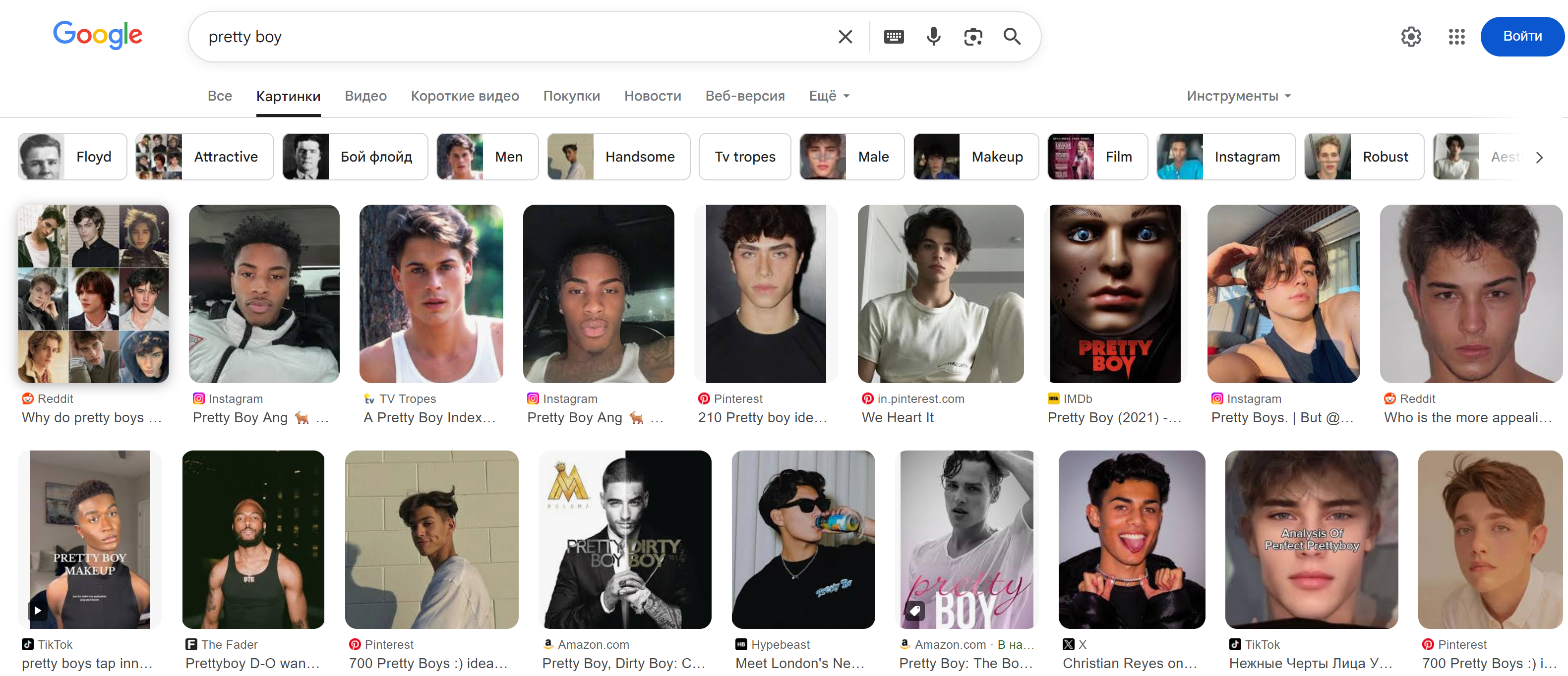Screen dimensions: 1568x676
Task: Click the Войти sign-in button
Action: point(1522,37)
